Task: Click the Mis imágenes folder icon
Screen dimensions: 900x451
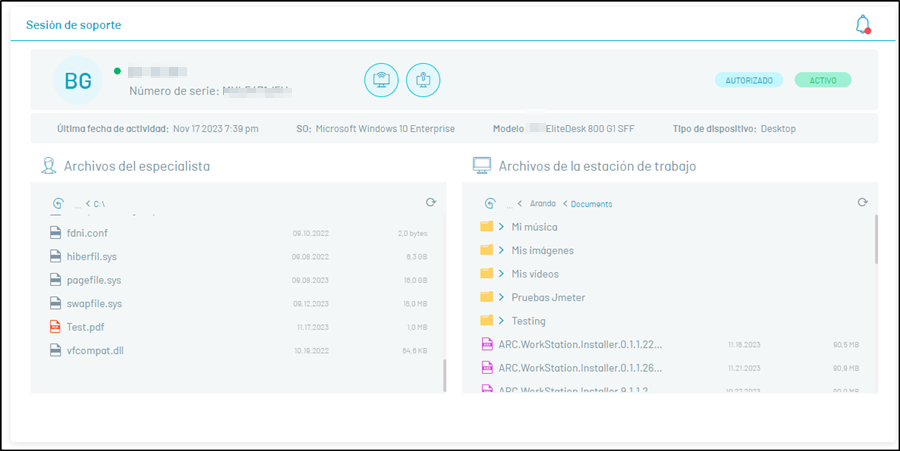Action: point(487,250)
